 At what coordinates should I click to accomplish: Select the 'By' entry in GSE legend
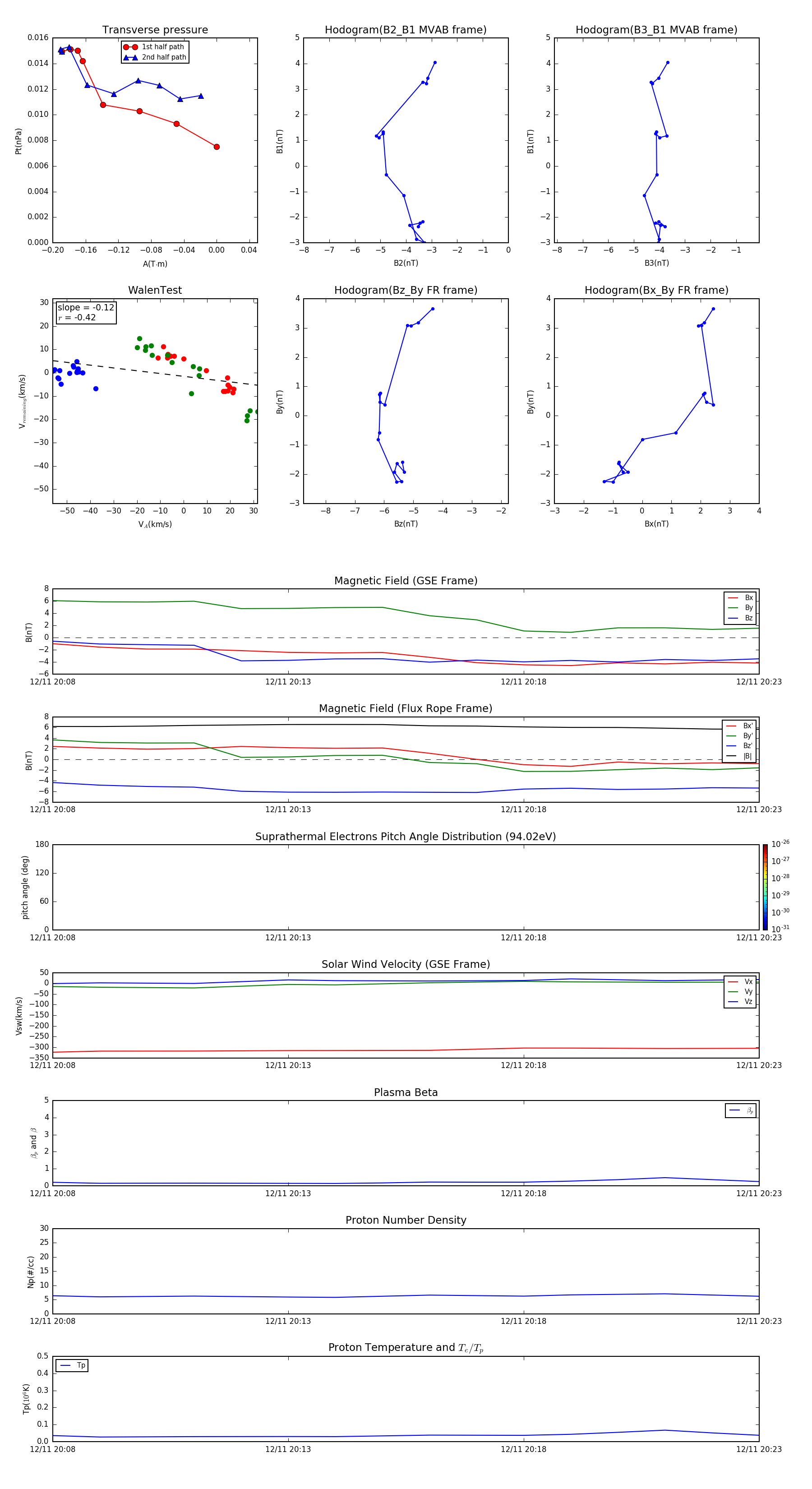pos(740,607)
